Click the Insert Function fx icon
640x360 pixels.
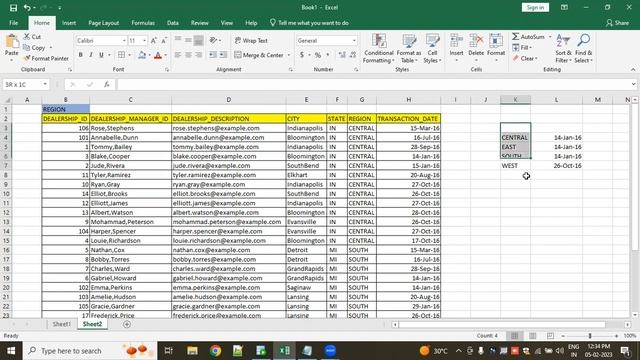pyautogui.click(x=107, y=84)
